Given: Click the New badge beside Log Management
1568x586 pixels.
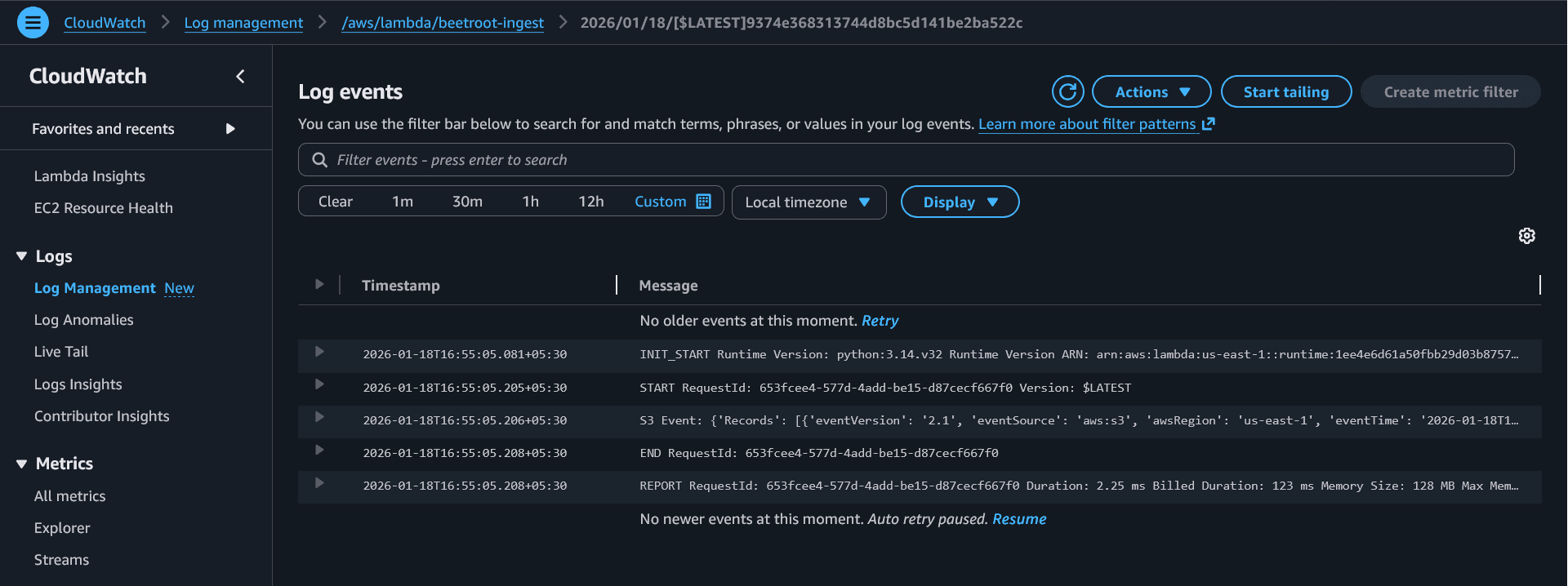Looking at the screenshot, I should 179,288.
